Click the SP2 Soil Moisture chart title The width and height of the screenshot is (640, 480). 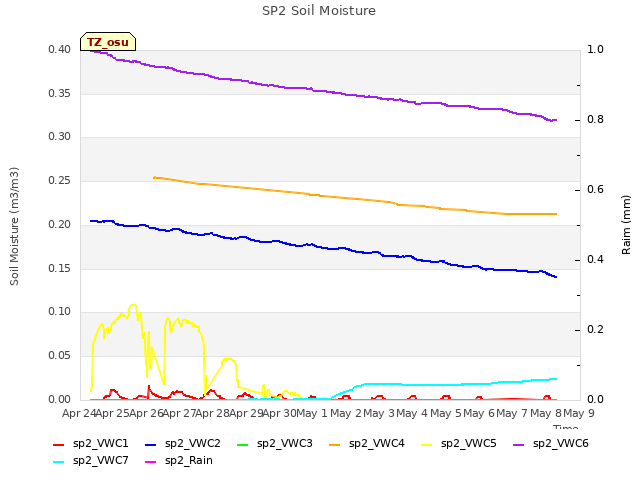tap(319, 11)
